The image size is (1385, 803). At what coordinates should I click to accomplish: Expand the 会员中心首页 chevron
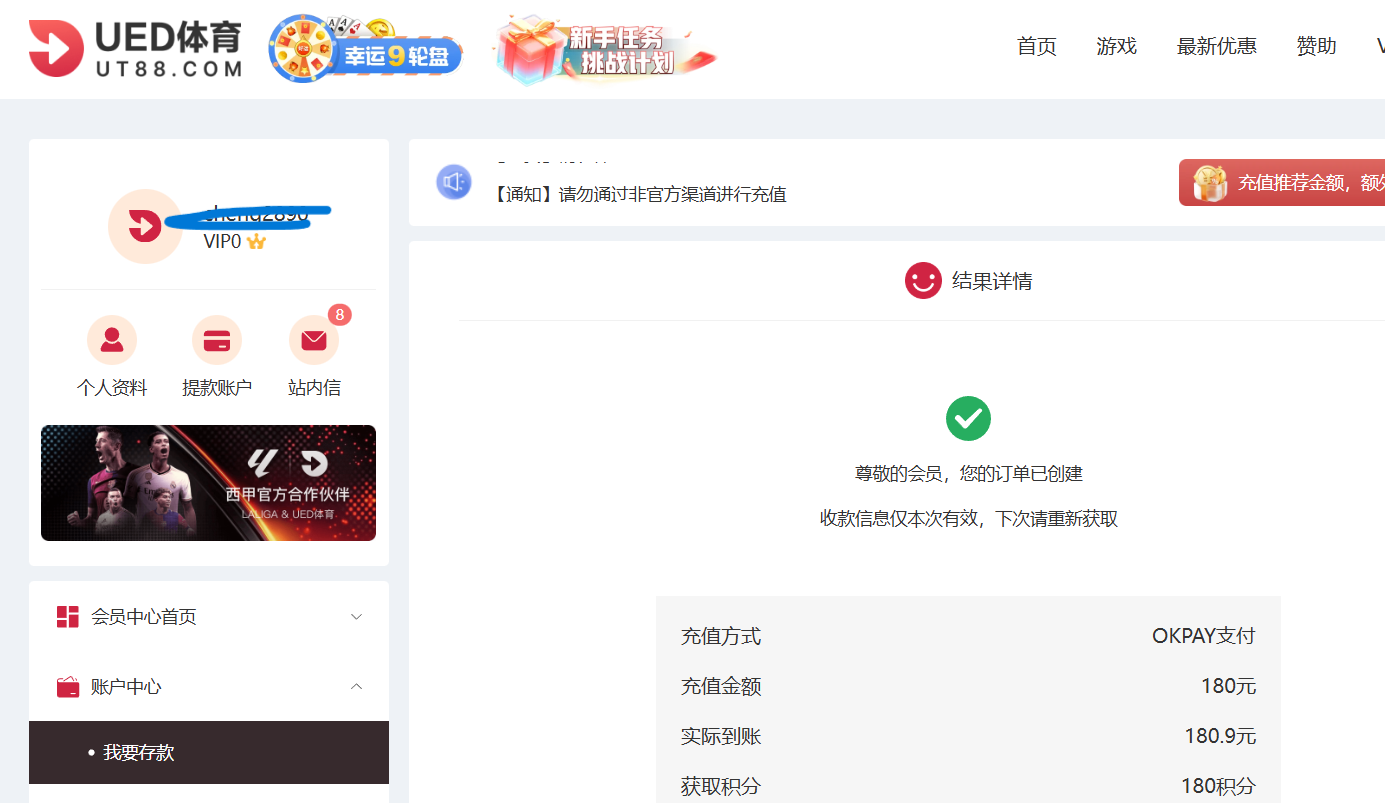(356, 617)
